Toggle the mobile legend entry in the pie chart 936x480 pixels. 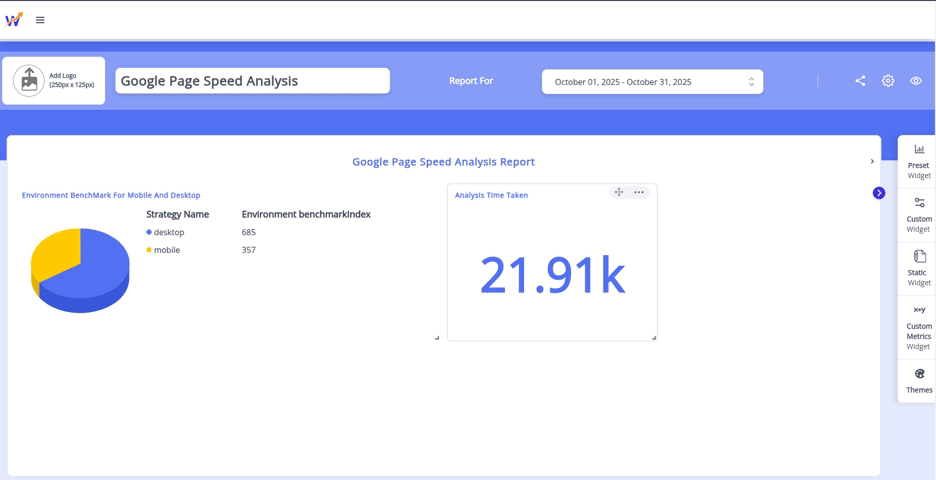pos(164,250)
